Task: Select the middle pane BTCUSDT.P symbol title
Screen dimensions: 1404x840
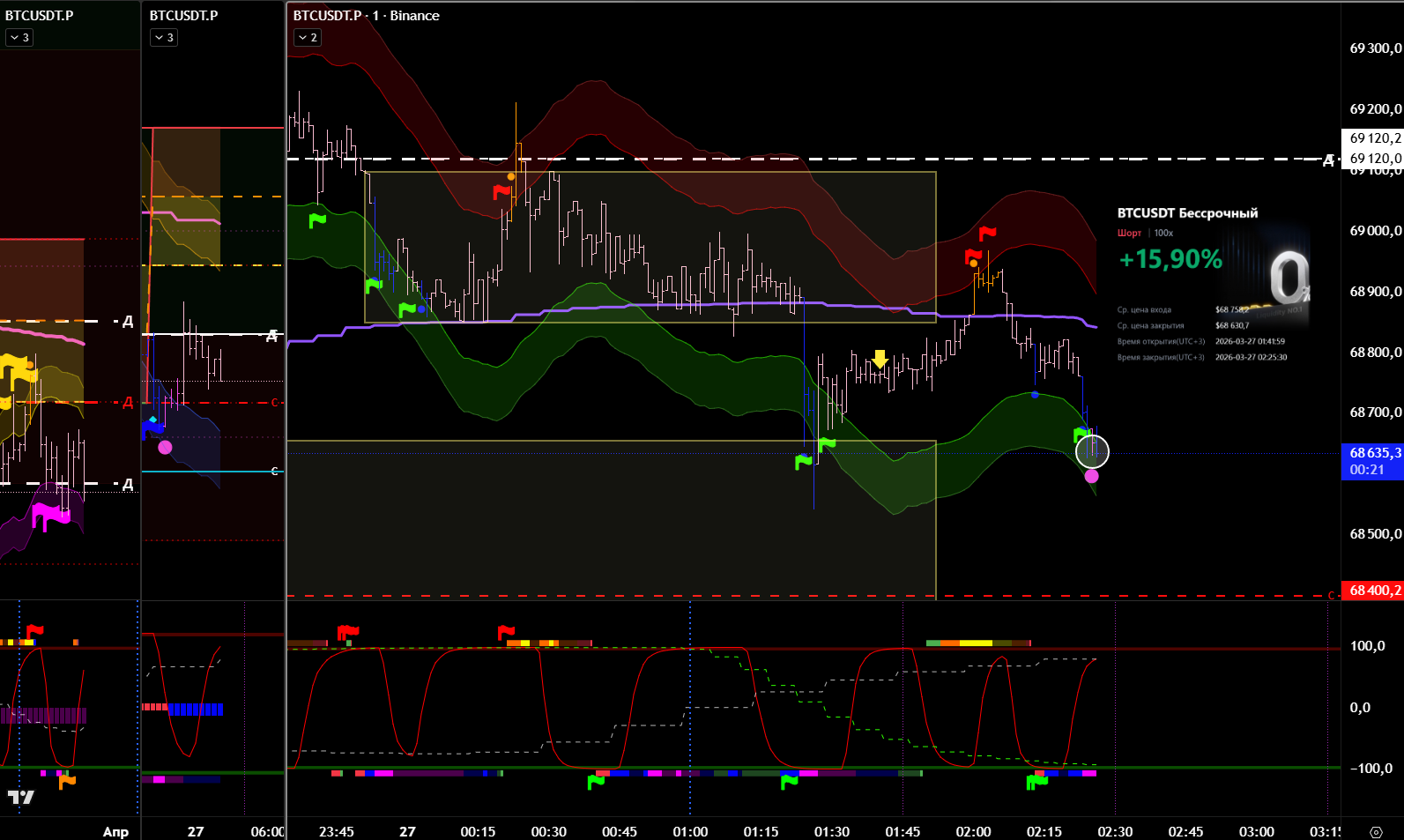Action: coord(183,15)
